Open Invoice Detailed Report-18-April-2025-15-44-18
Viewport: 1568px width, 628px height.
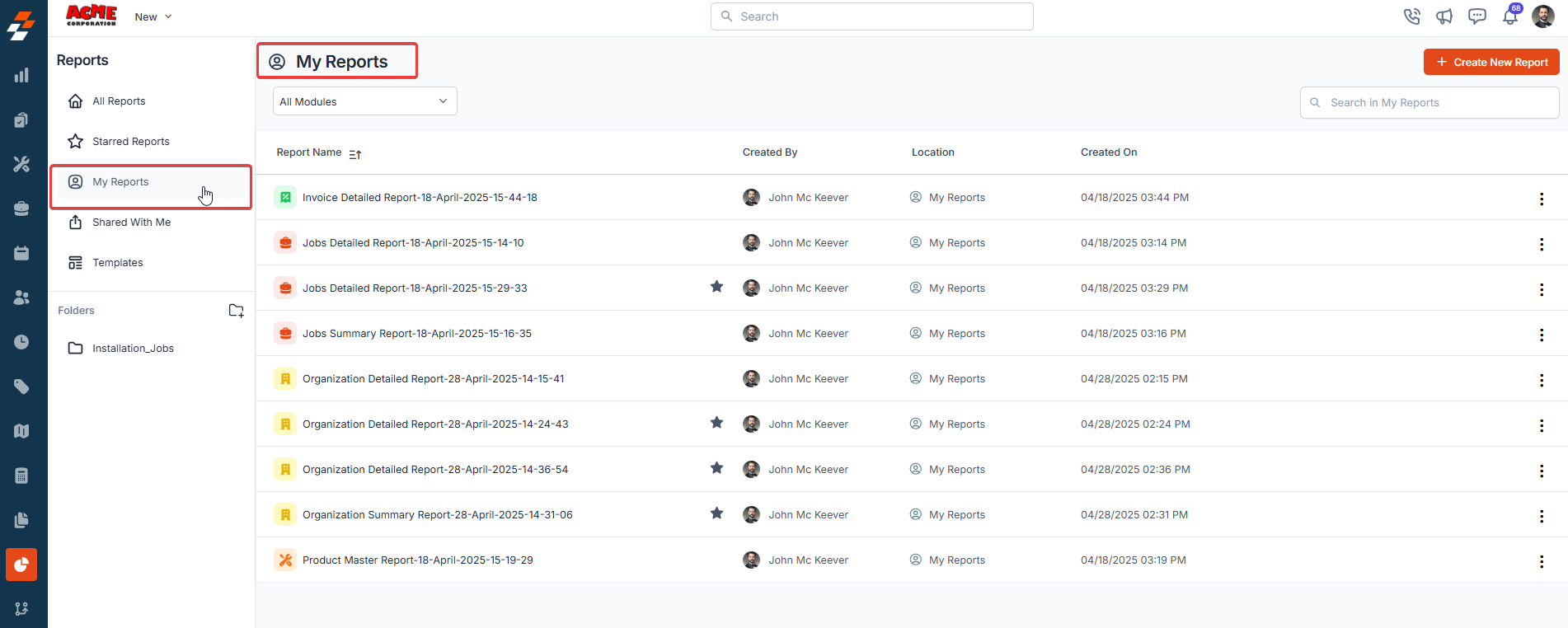(420, 198)
